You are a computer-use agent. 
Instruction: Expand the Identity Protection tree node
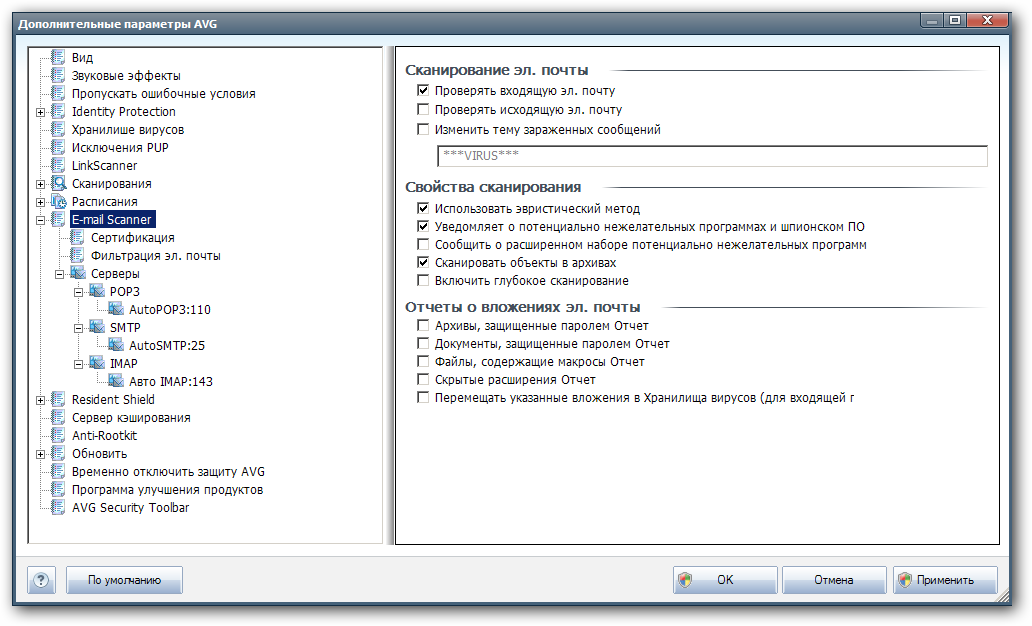coord(41,112)
